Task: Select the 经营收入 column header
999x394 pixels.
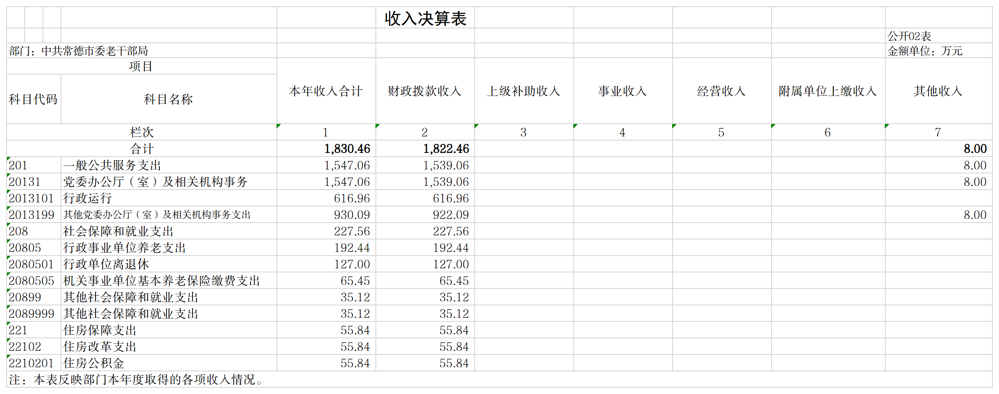Action: tap(721, 91)
